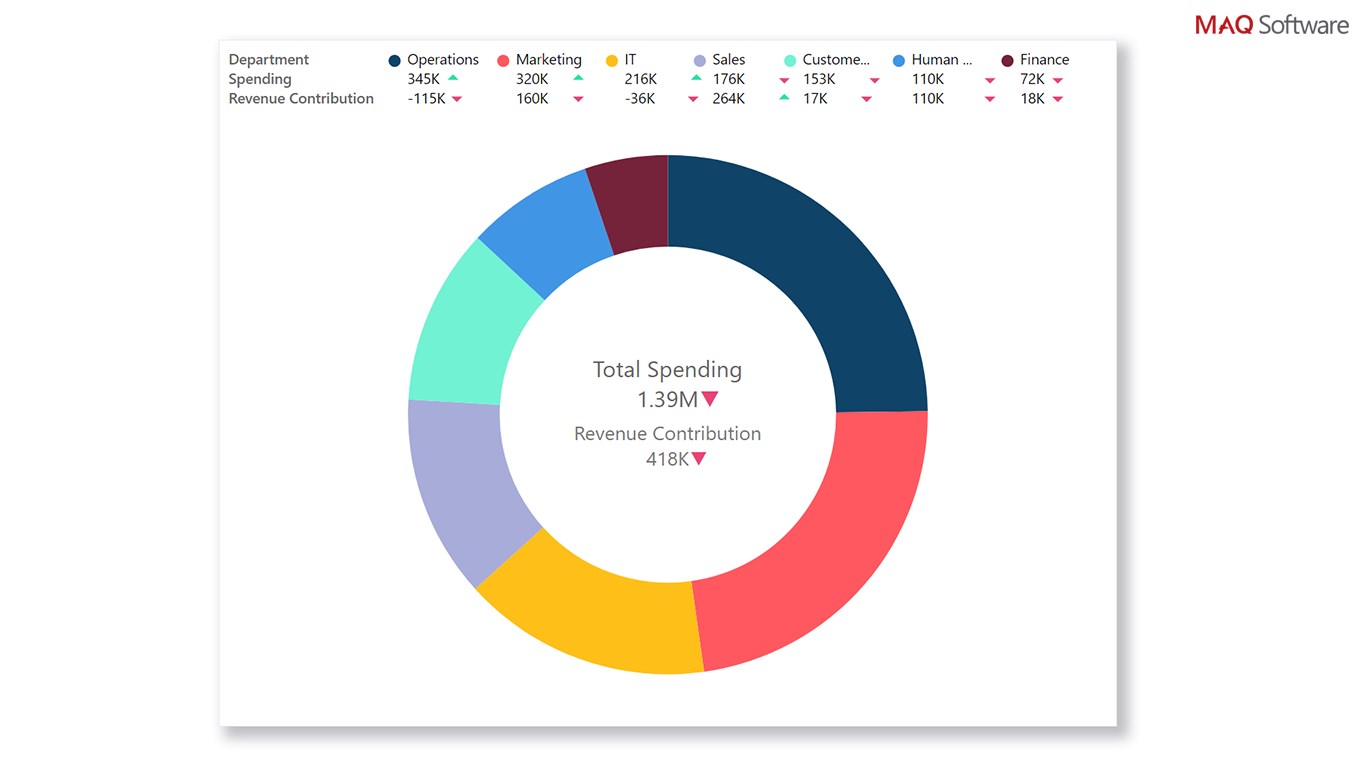Click the maroon Finance legend dot

point(1007,61)
